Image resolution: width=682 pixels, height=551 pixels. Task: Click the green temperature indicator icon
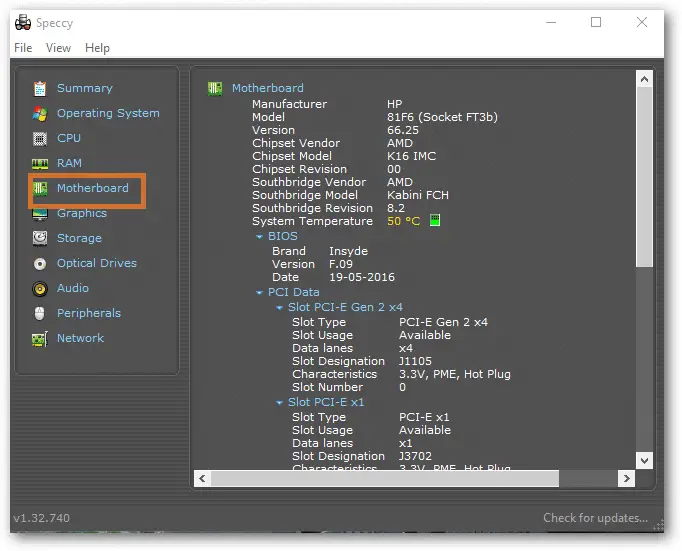click(435, 220)
